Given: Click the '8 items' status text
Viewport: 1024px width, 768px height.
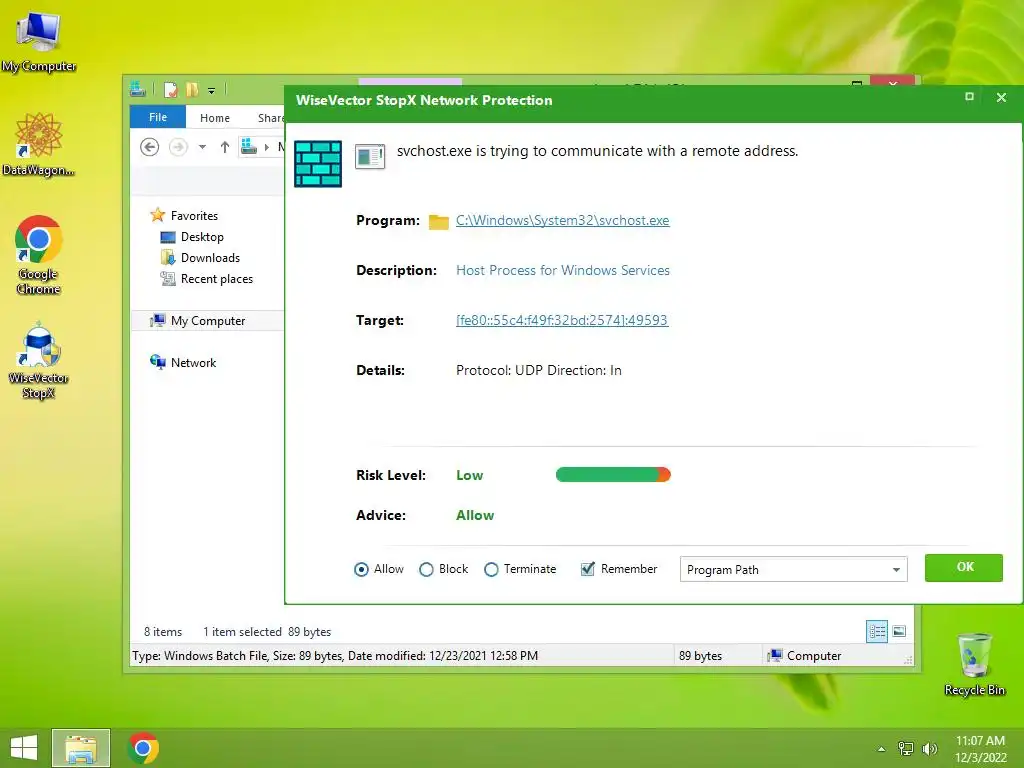Looking at the screenshot, I should click(163, 632).
